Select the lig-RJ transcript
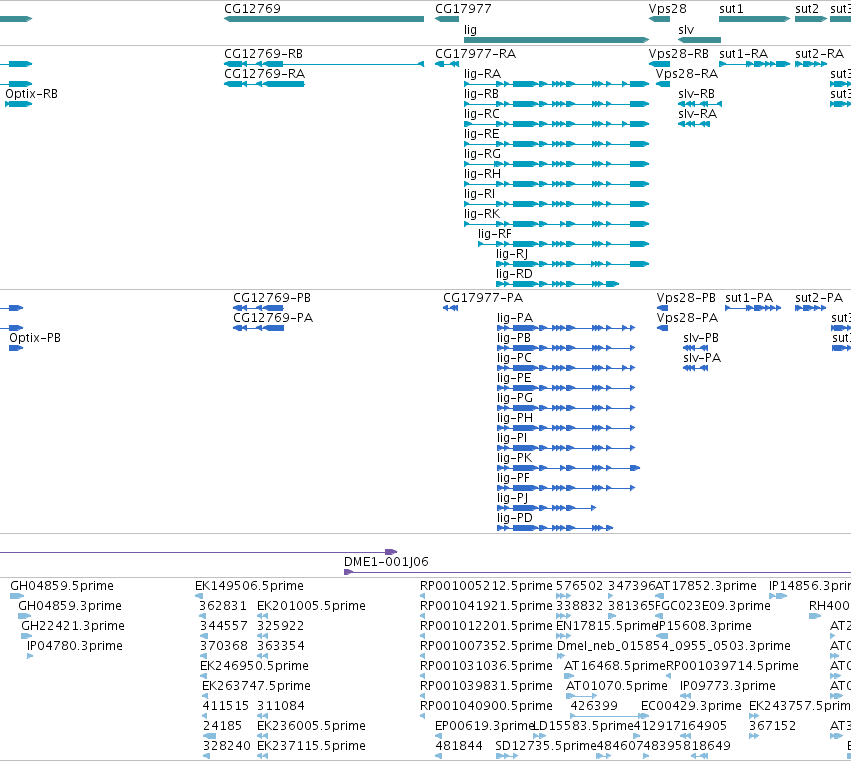851x761 pixels. pyautogui.click(x=573, y=264)
